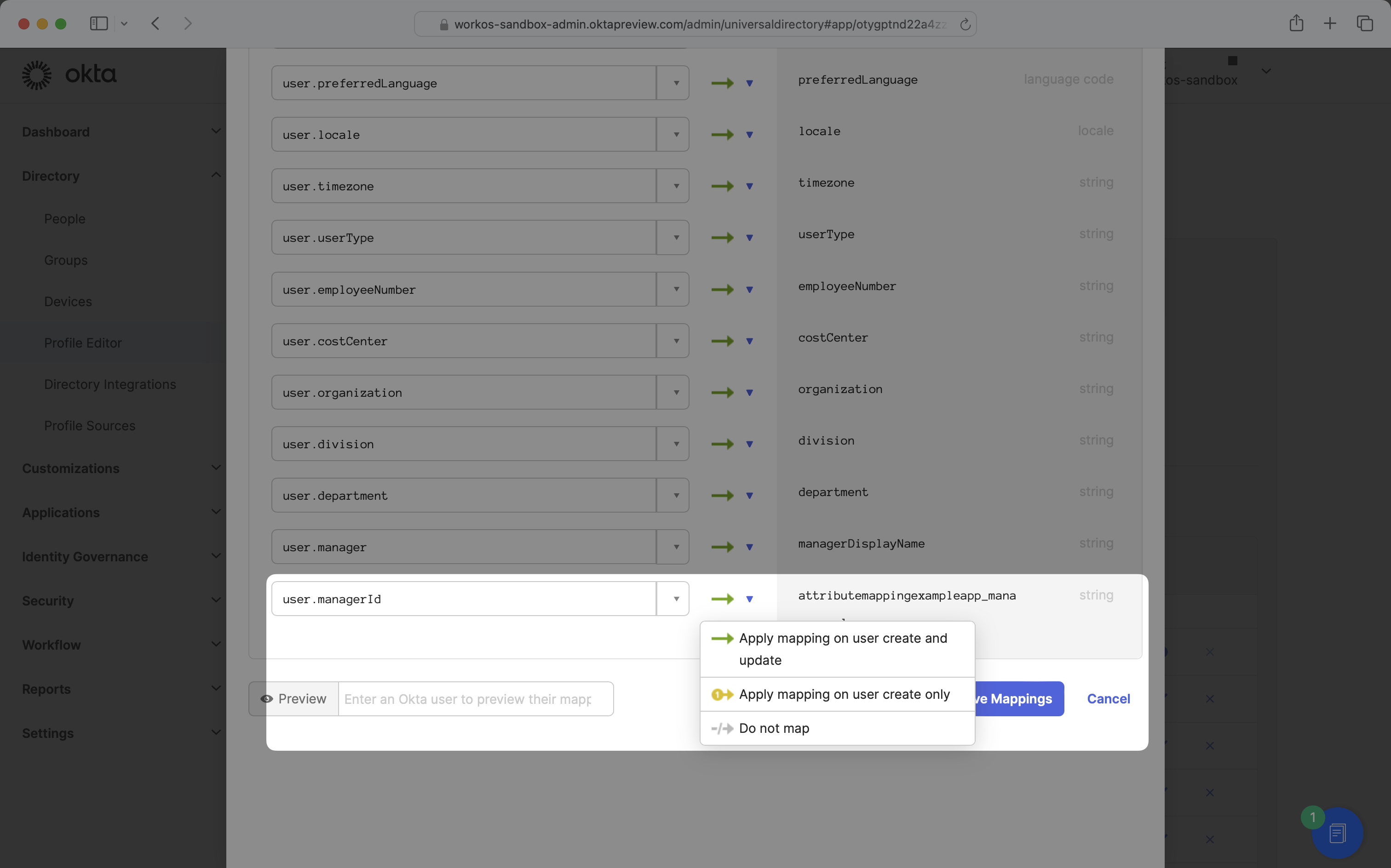Click the page reload icon
Image resolution: width=1391 pixels, height=868 pixels.
965,24
